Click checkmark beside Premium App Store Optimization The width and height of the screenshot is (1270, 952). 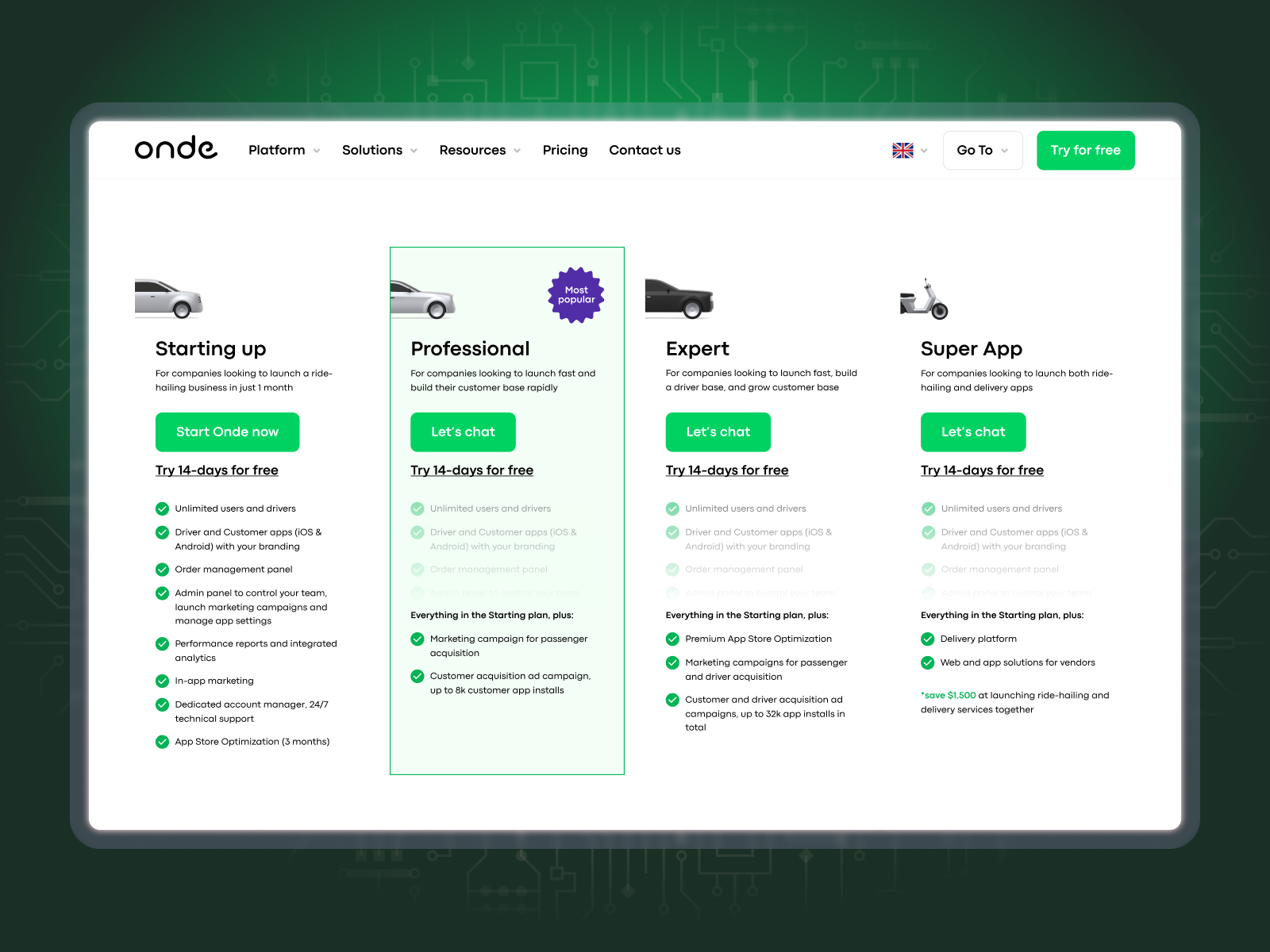click(672, 639)
